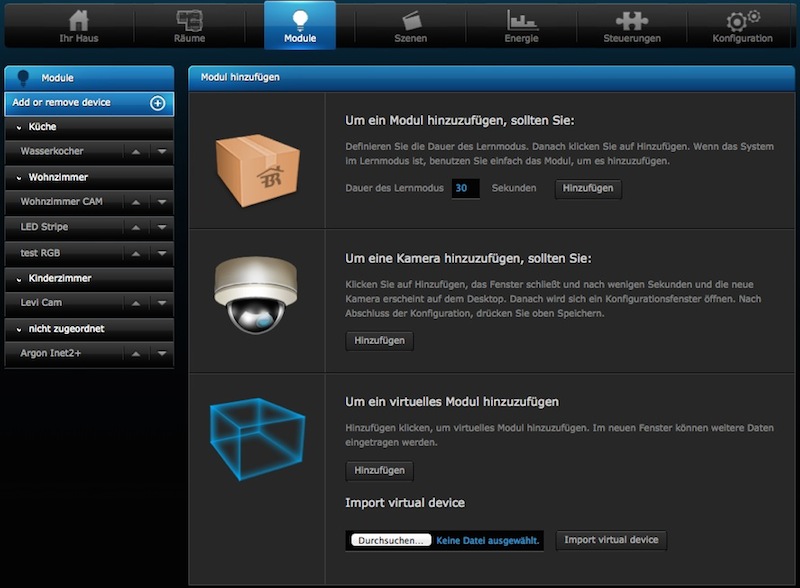Click plus icon beside Add or remove device
The image size is (800, 588).
158,103
